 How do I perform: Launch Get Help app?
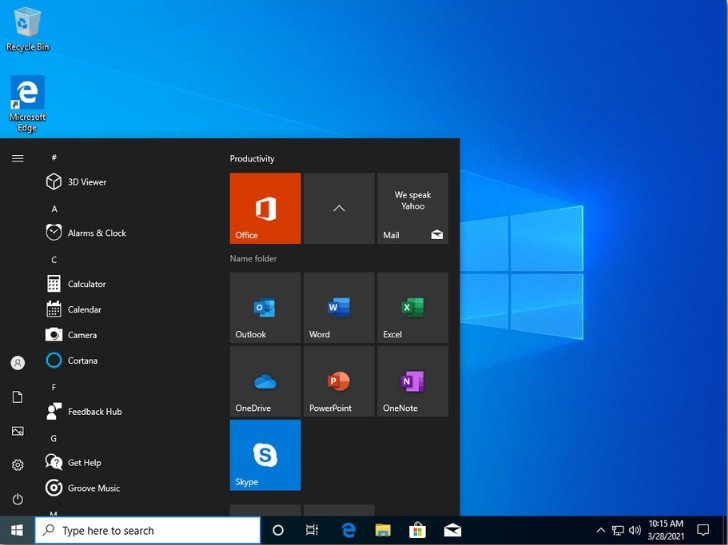coord(84,463)
